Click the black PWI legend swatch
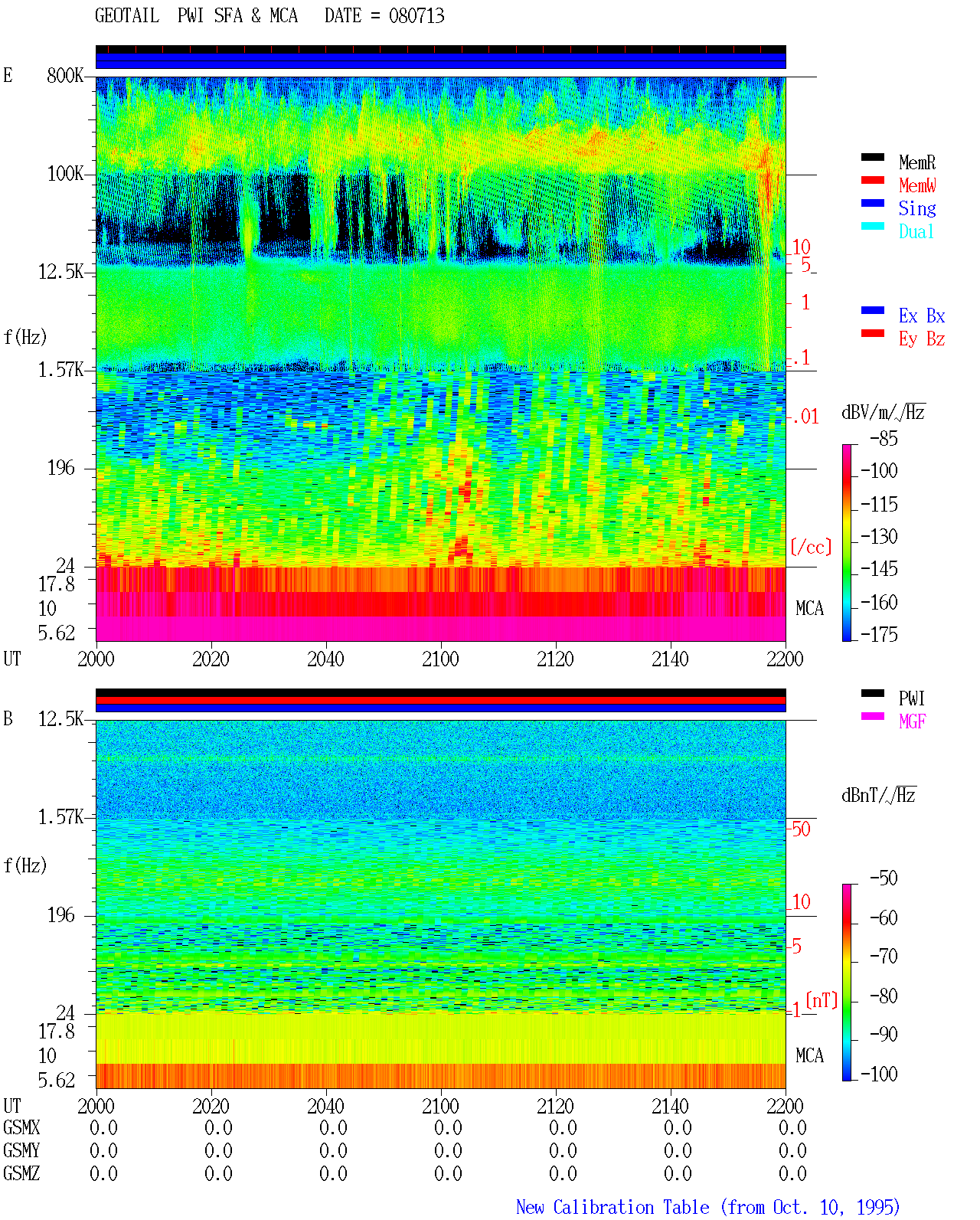 873,694
